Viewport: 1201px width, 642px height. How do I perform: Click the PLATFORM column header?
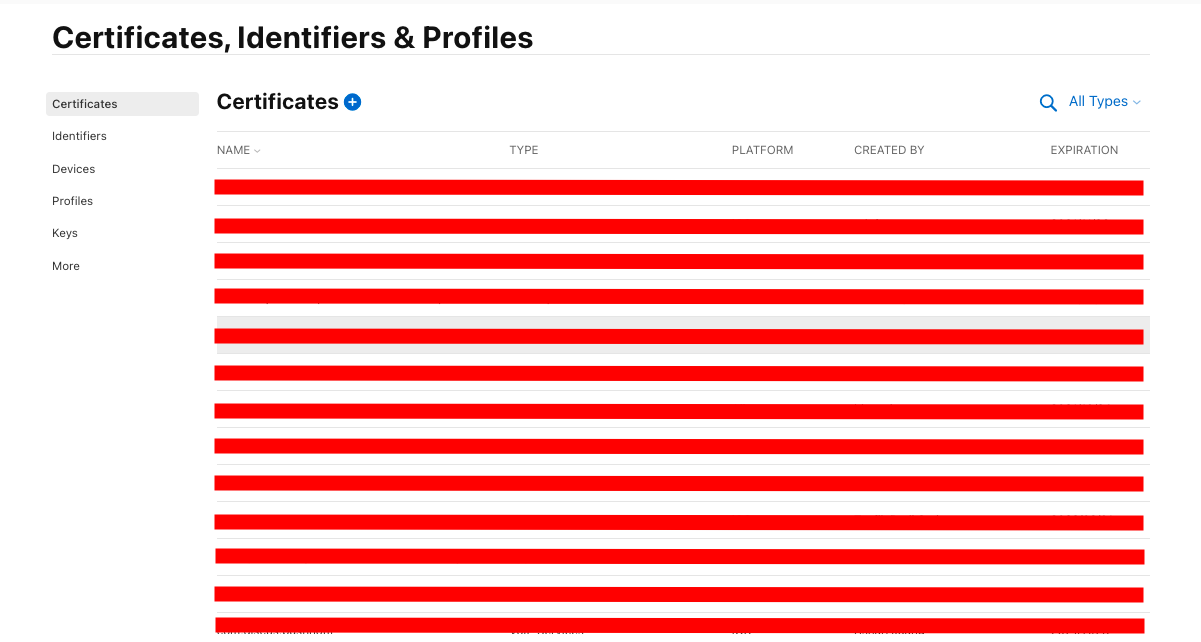pyautogui.click(x=762, y=150)
